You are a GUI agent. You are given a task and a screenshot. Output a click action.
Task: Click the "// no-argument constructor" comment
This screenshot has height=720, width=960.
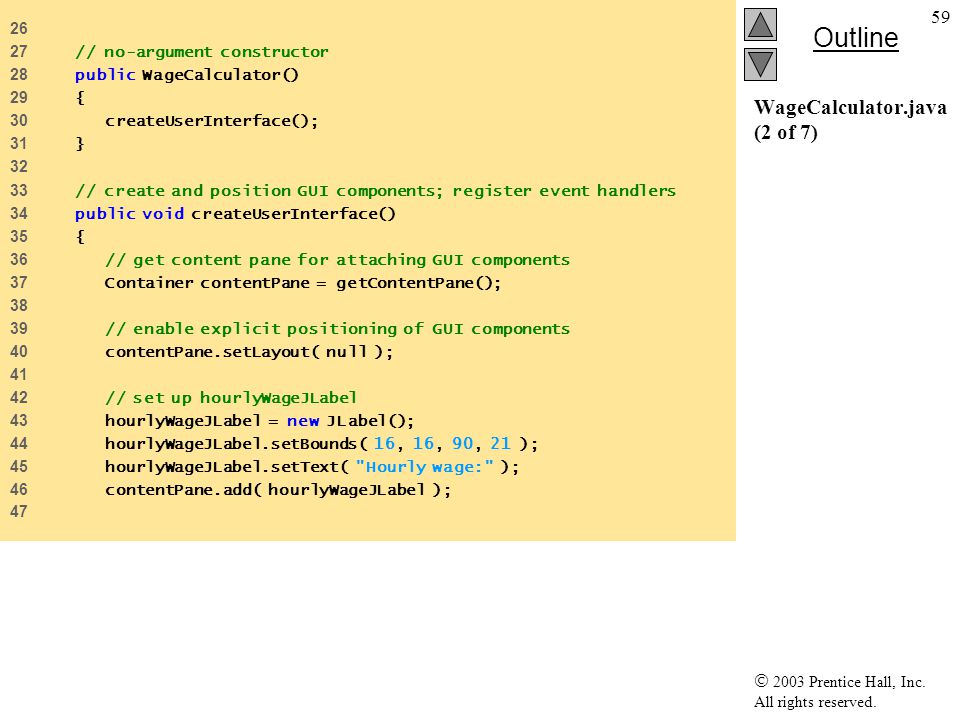pos(201,52)
